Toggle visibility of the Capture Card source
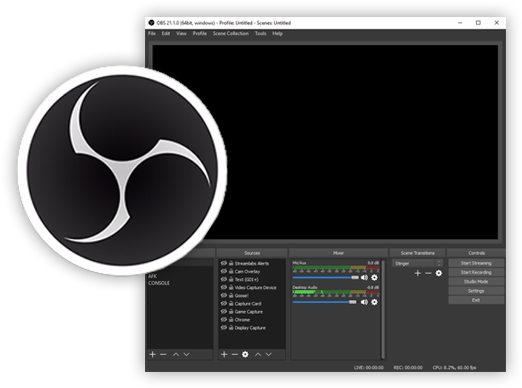 pyautogui.click(x=224, y=303)
